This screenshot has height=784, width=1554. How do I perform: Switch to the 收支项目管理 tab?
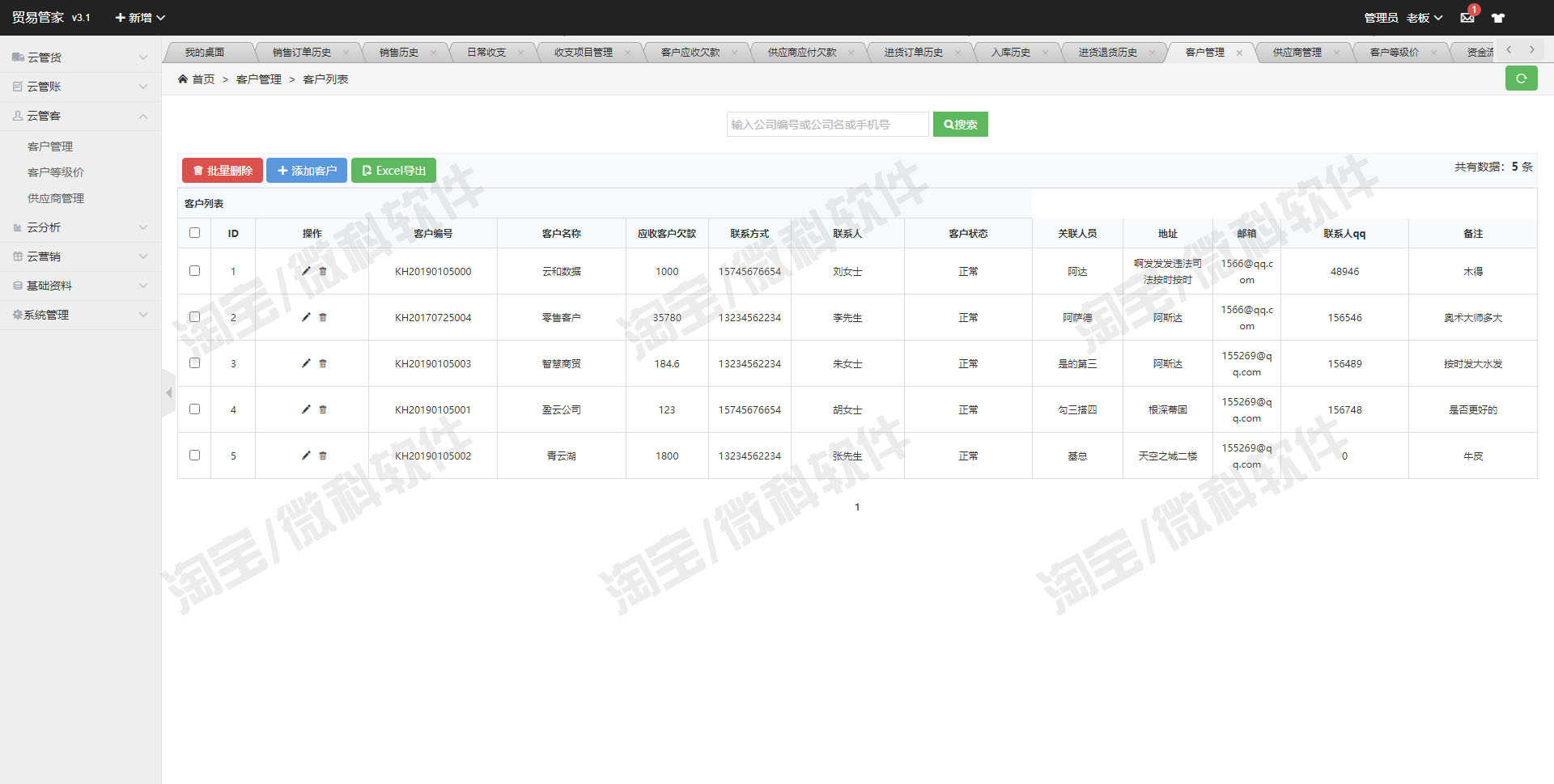click(x=584, y=53)
